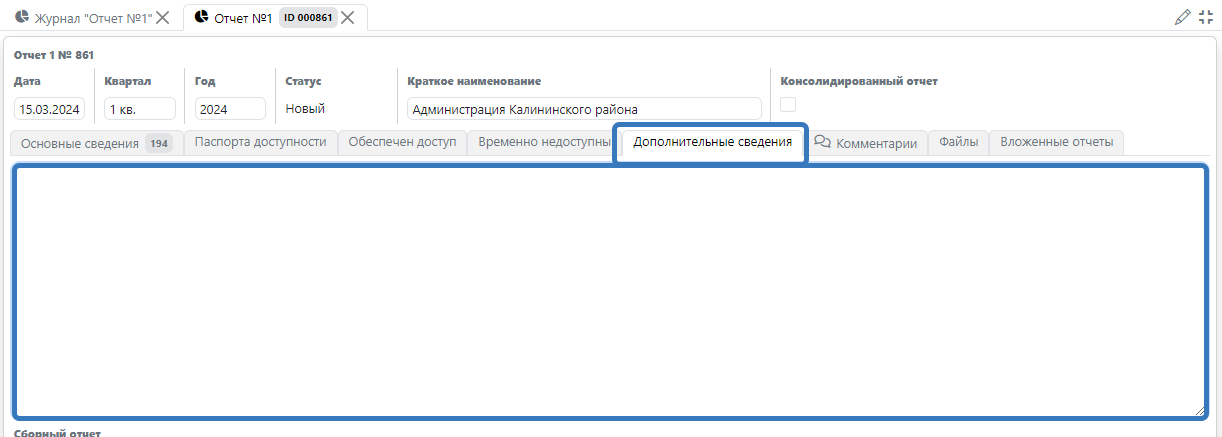Select the Дополнительные сведения tab

coord(712,142)
